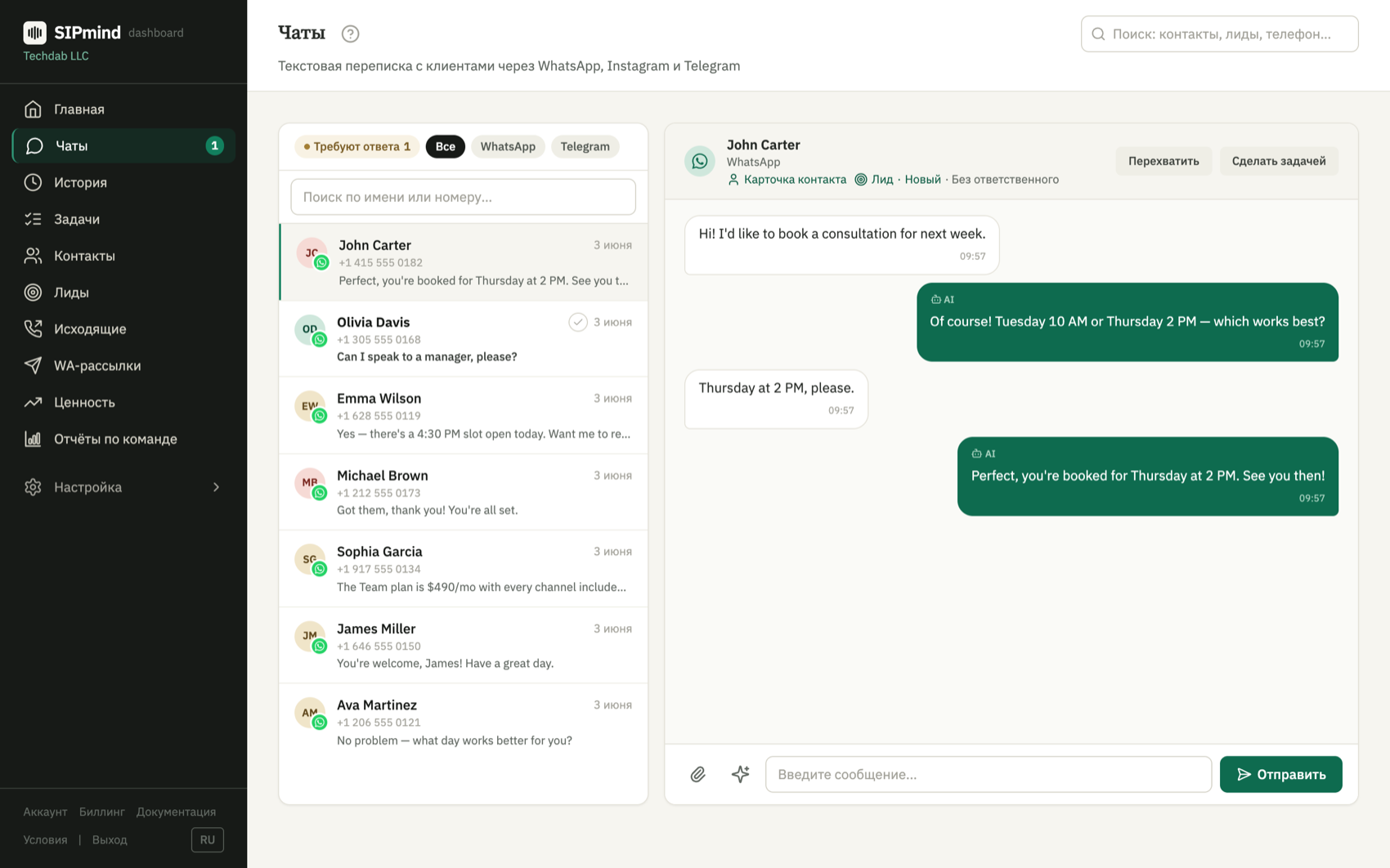
Task: Click the SIPmind logo icon
Action: tap(34, 33)
